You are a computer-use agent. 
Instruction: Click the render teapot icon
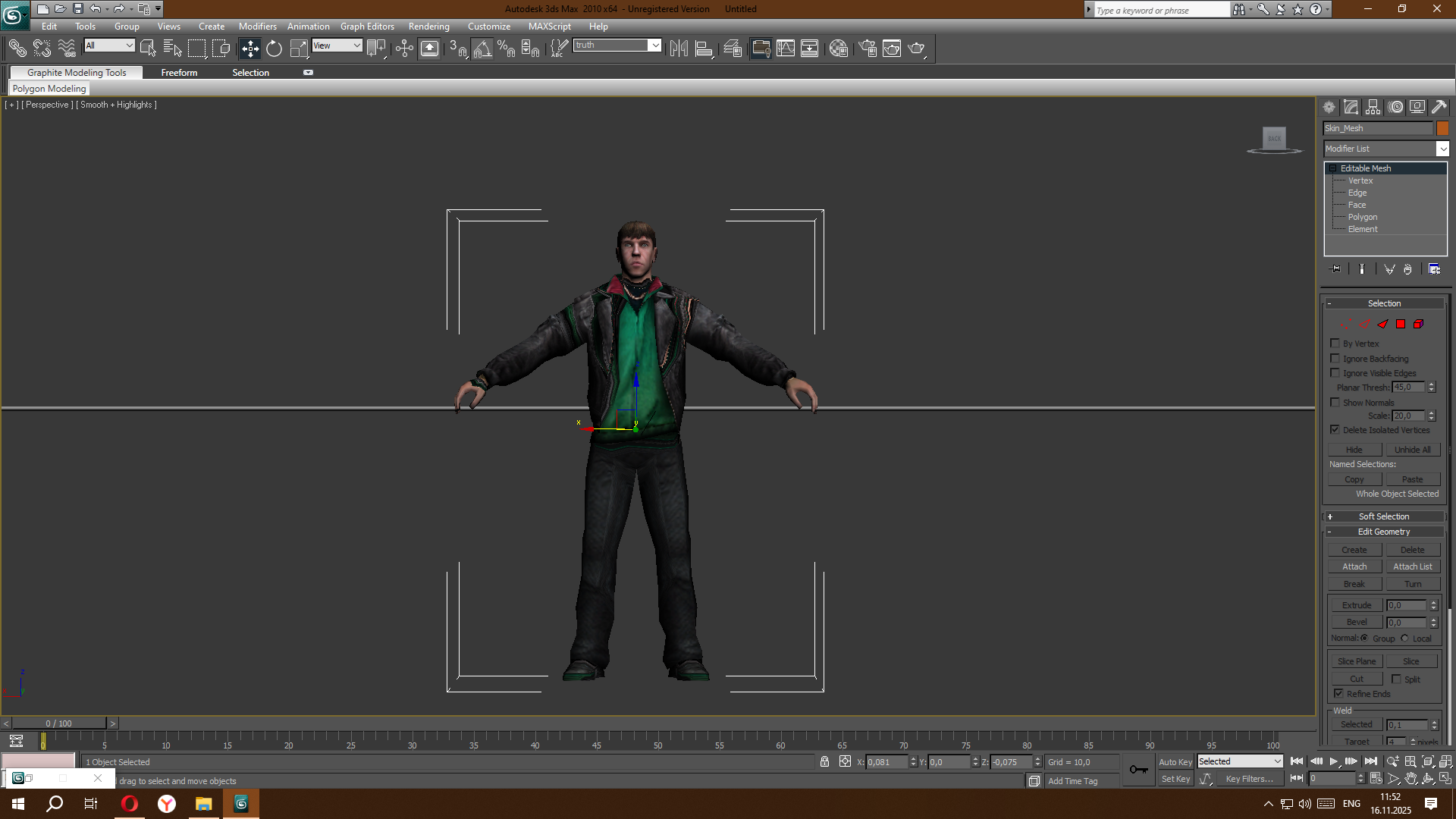tap(916, 49)
